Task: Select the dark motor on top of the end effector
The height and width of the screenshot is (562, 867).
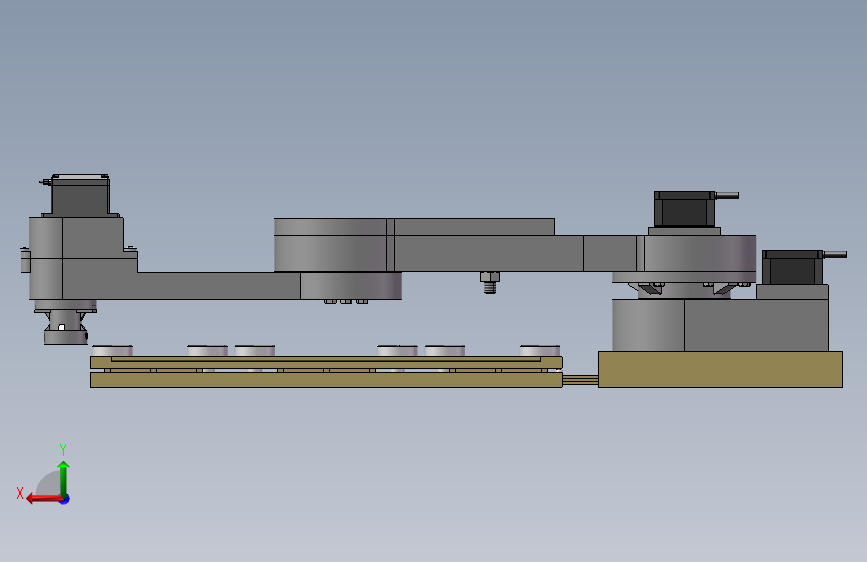Action: pyautogui.click(x=80, y=195)
